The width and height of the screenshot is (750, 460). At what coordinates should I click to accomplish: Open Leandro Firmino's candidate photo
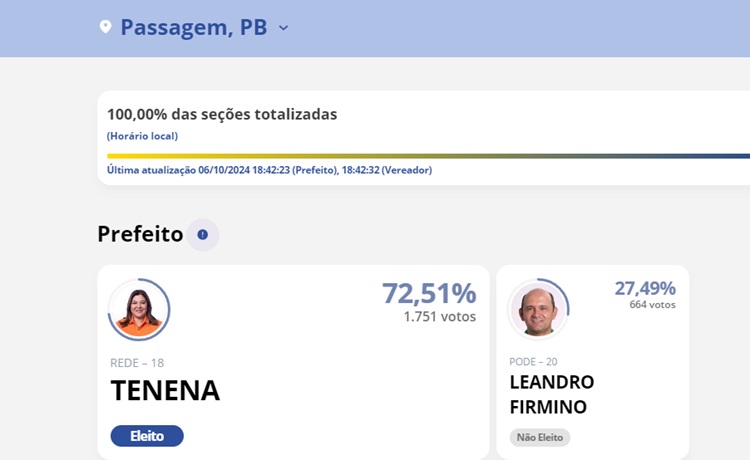pyautogui.click(x=538, y=308)
